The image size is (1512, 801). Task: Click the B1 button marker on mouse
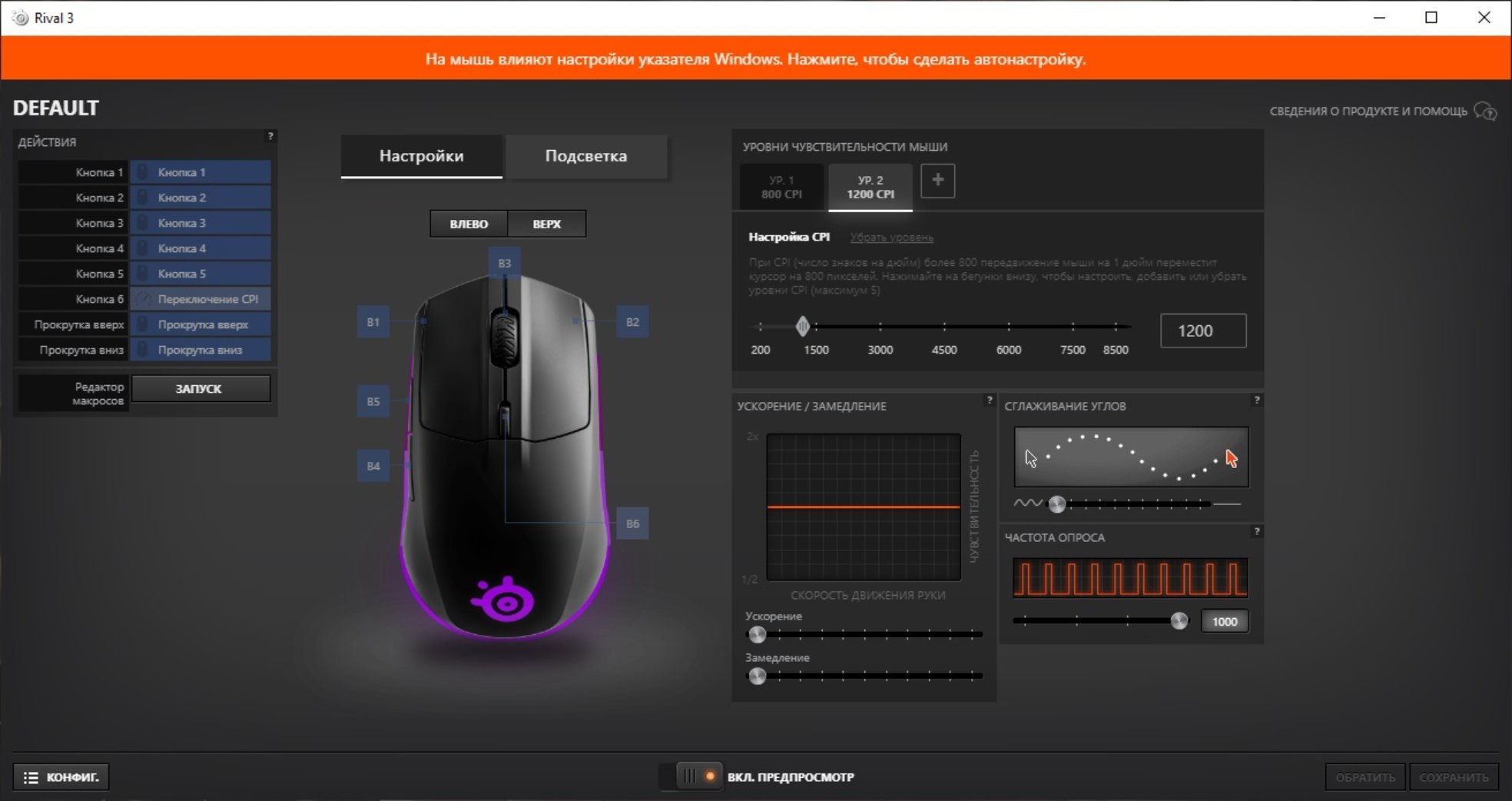(373, 322)
